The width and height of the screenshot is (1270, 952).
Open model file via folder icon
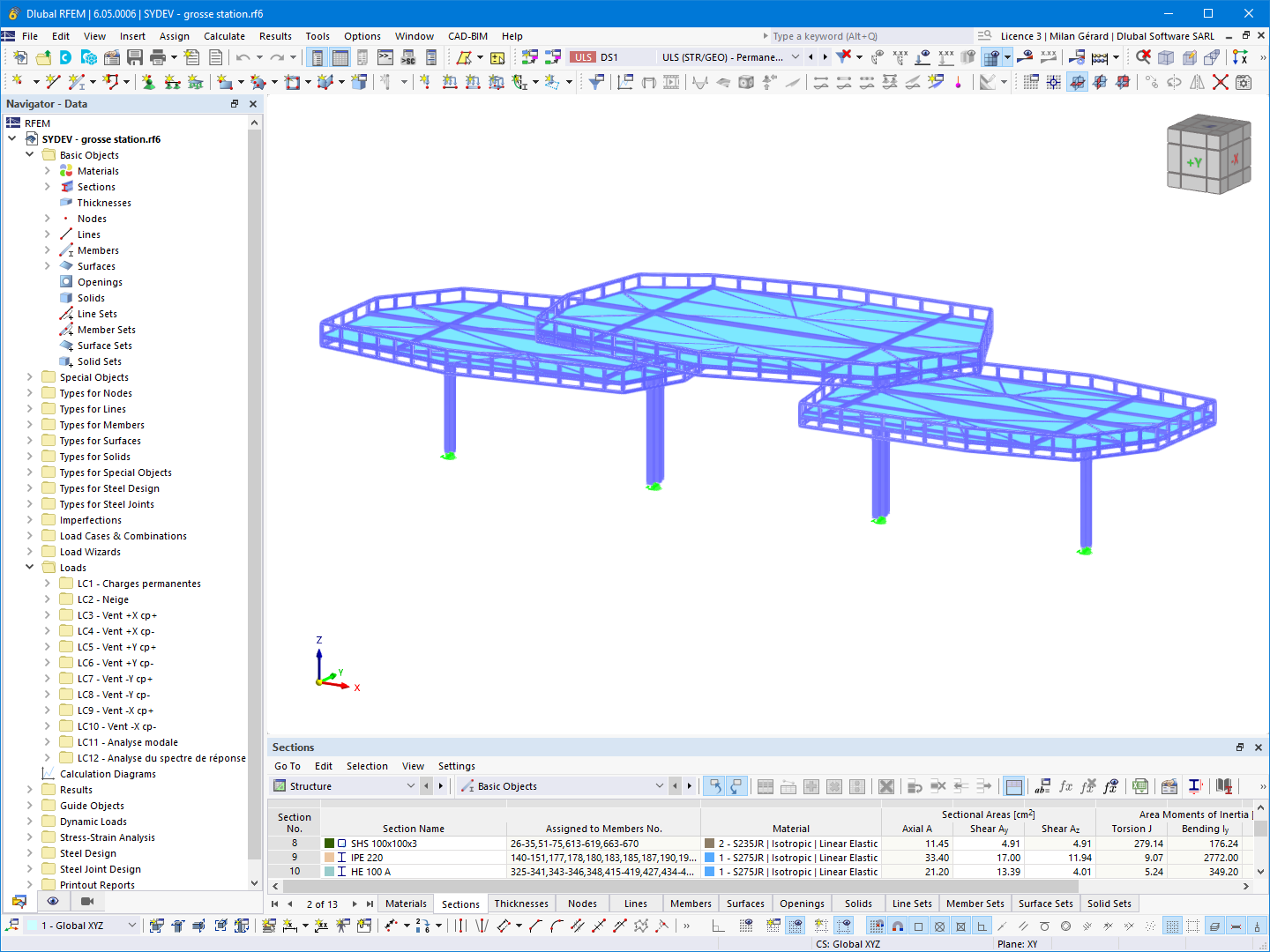(x=43, y=57)
